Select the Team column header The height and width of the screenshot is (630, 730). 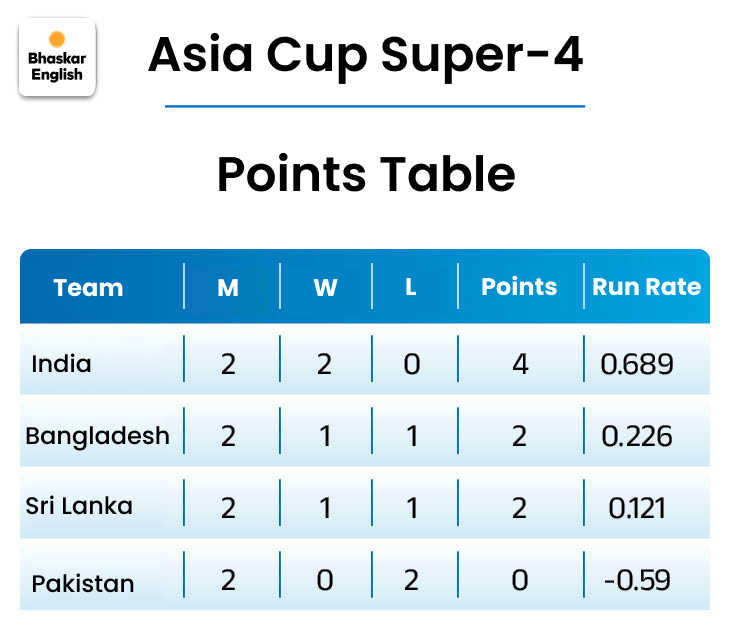tap(88, 288)
